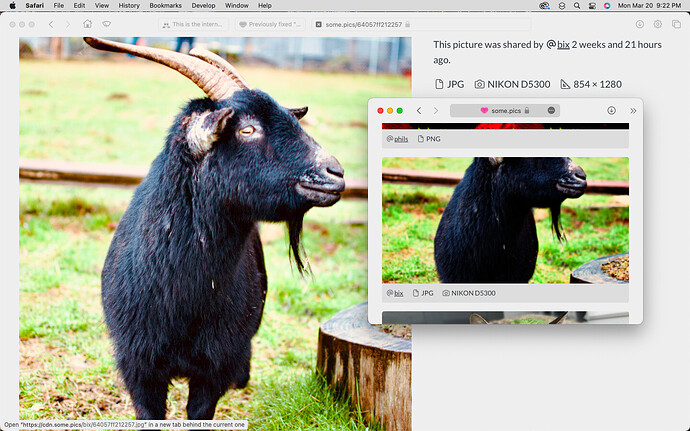Open the large goat photo in background window
The image size is (690, 431).
[215, 234]
